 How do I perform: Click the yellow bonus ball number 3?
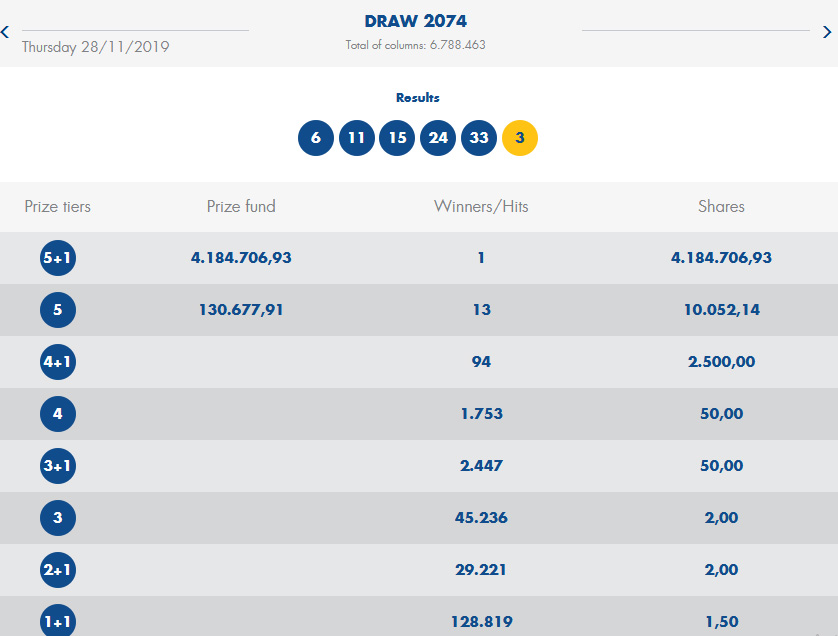pyautogui.click(x=520, y=138)
